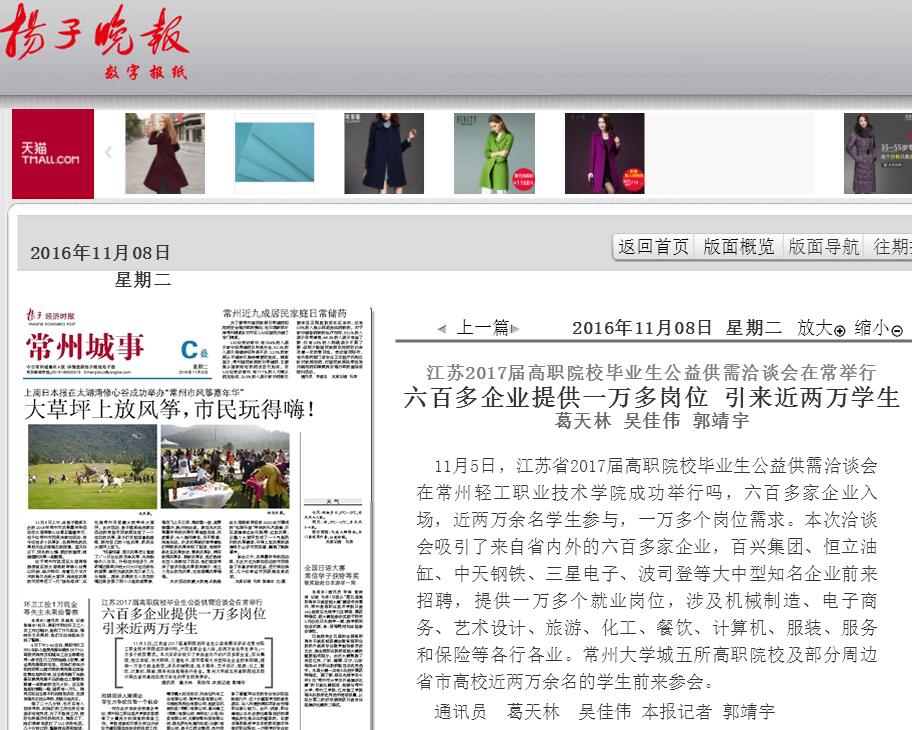The image size is (912, 730).
Task: Open 版面概览 page overview
Action: click(x=738, y=247)
